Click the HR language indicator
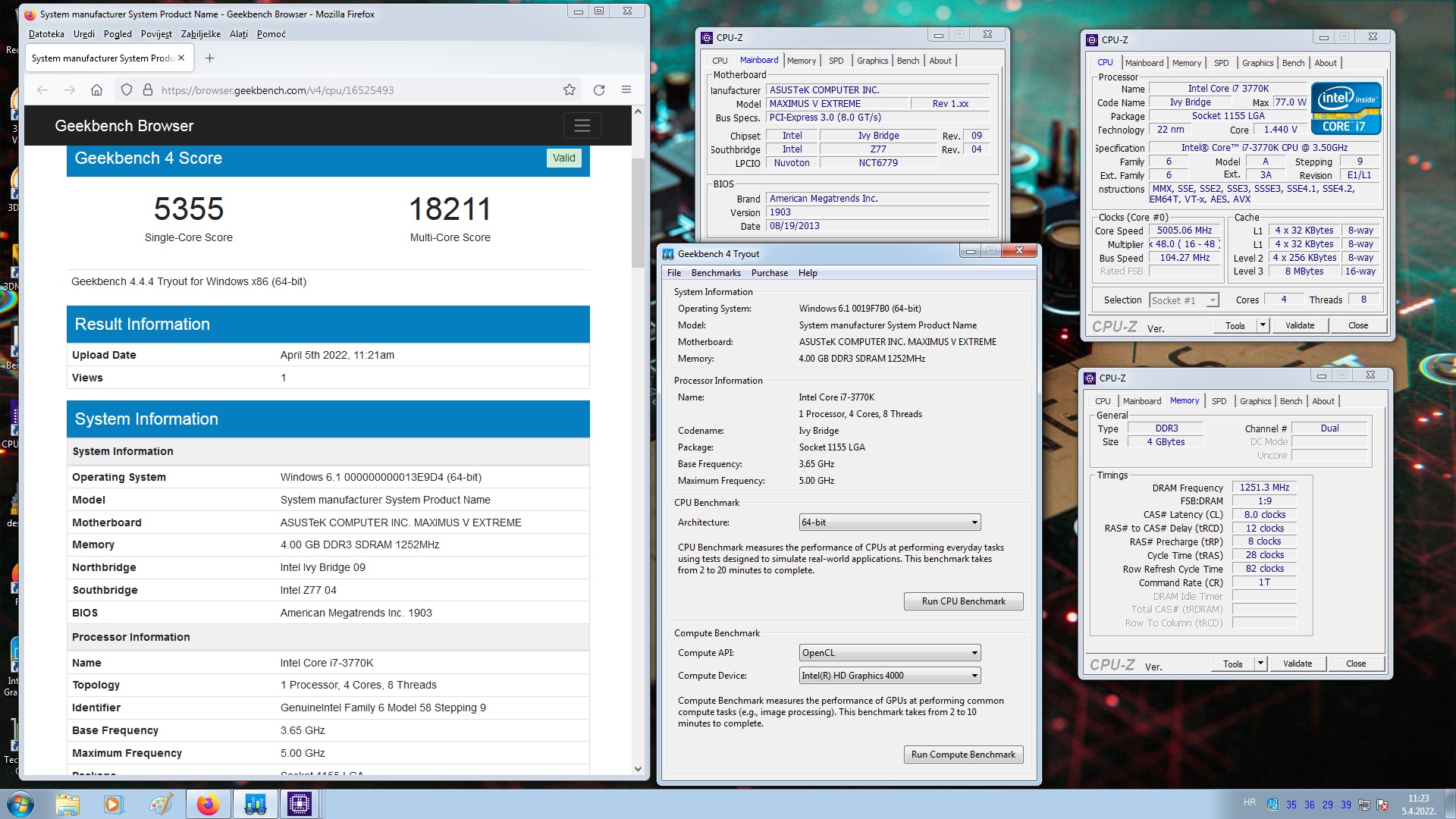 point(1249,802)
